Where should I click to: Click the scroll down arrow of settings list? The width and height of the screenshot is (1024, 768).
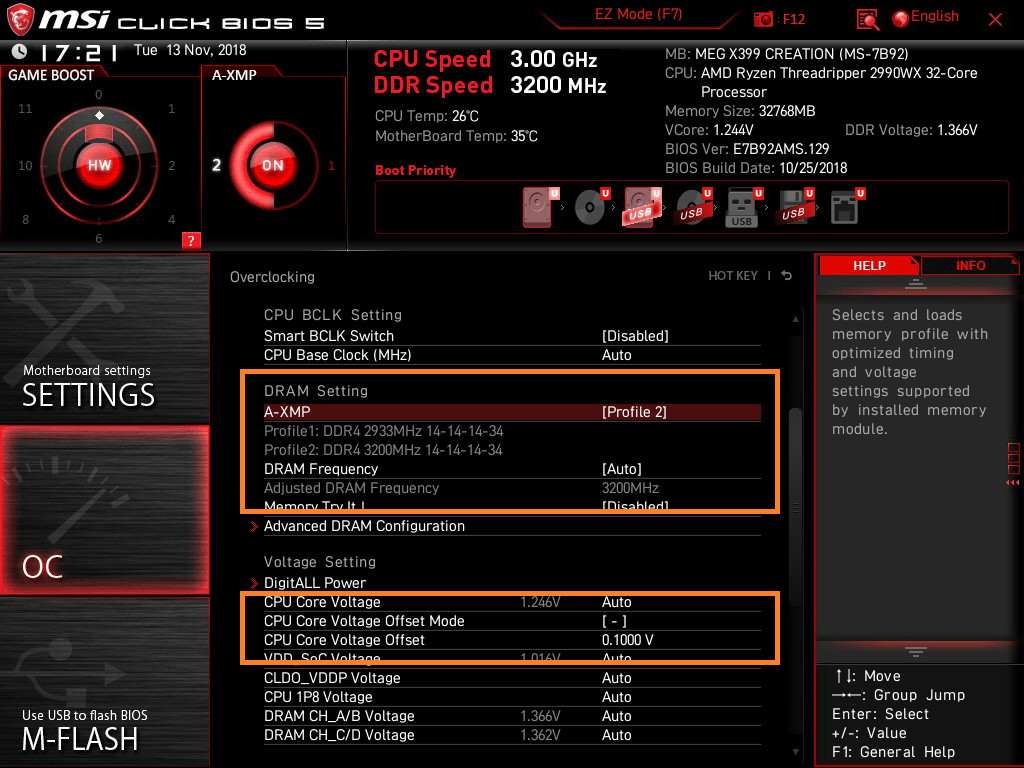pos(795,752)
